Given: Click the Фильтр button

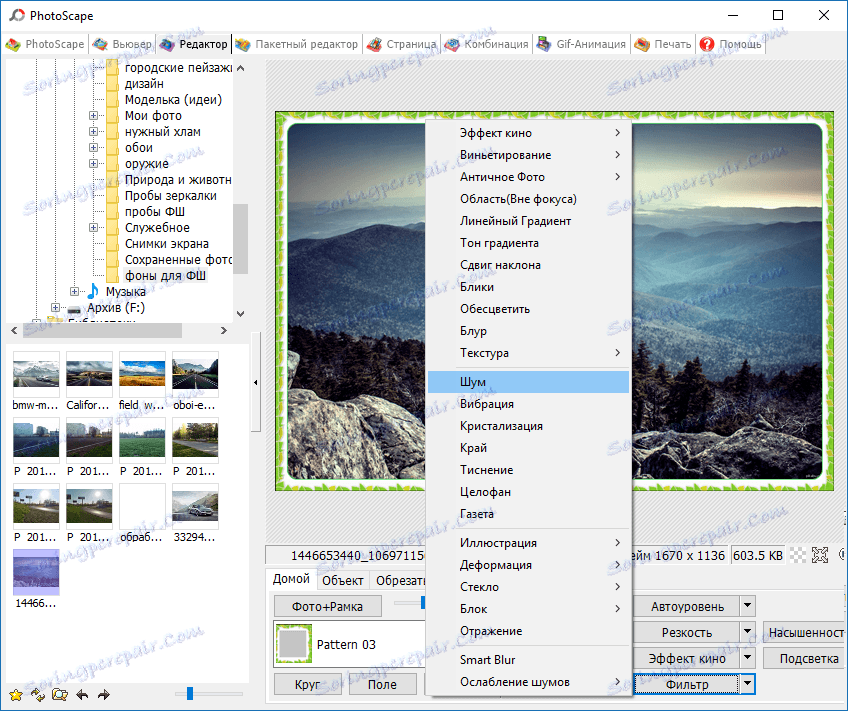Looking at the screenshot, I should tap(686, 685).
